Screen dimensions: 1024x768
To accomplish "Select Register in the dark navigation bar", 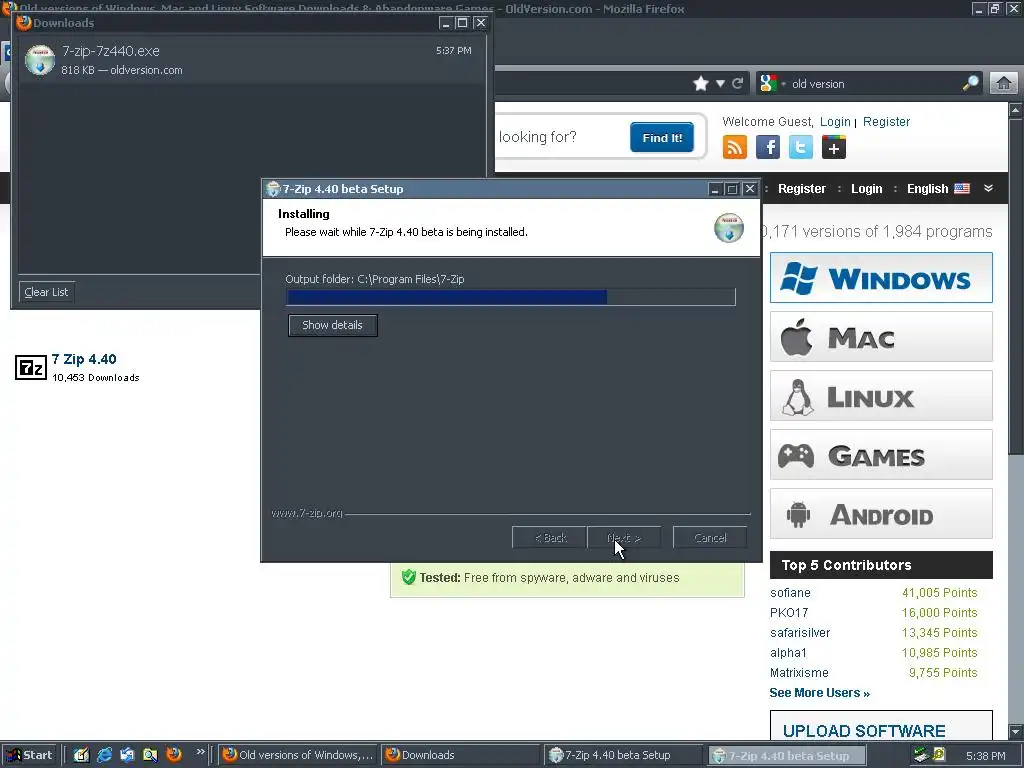I will (x=802, y=189).
